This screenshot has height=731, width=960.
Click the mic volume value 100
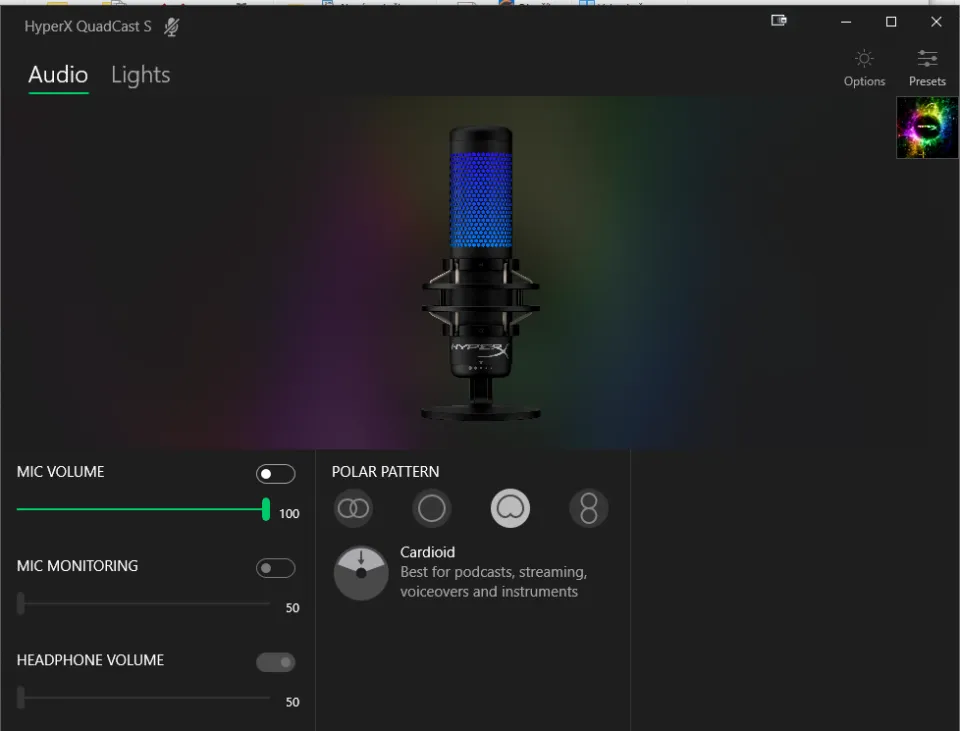click(x=290, y=514)
